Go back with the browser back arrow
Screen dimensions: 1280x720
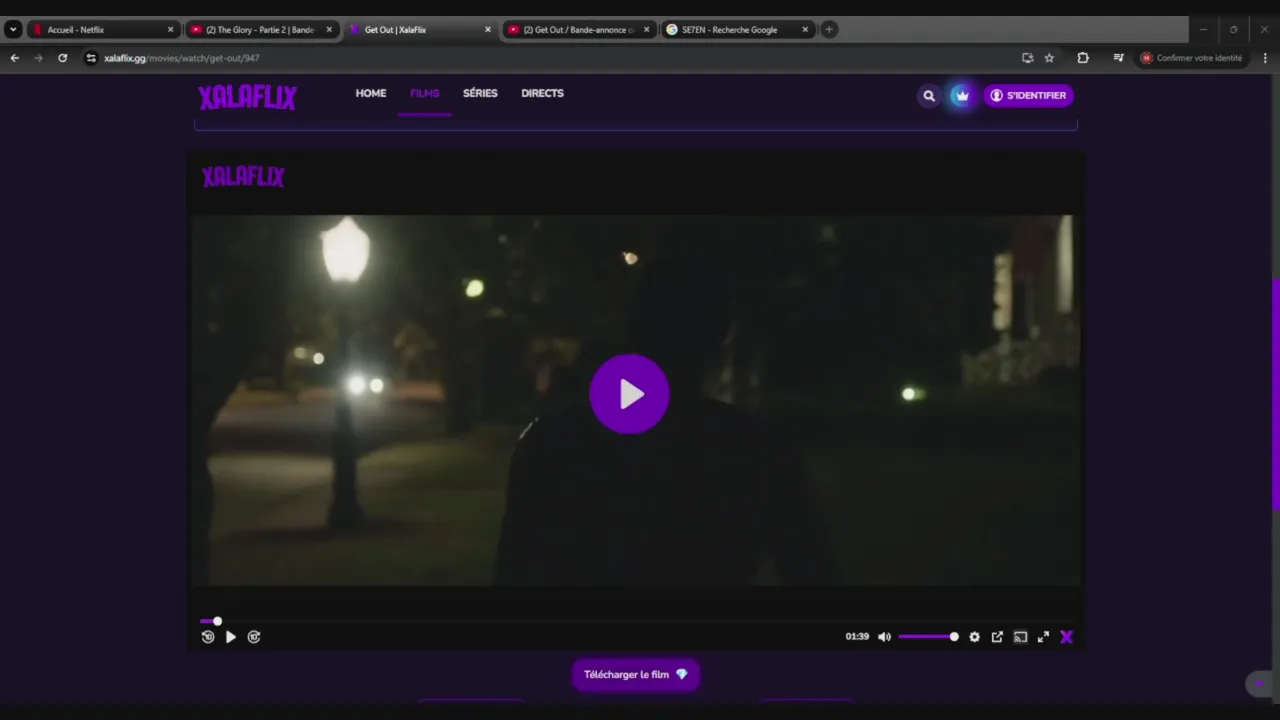14,58
